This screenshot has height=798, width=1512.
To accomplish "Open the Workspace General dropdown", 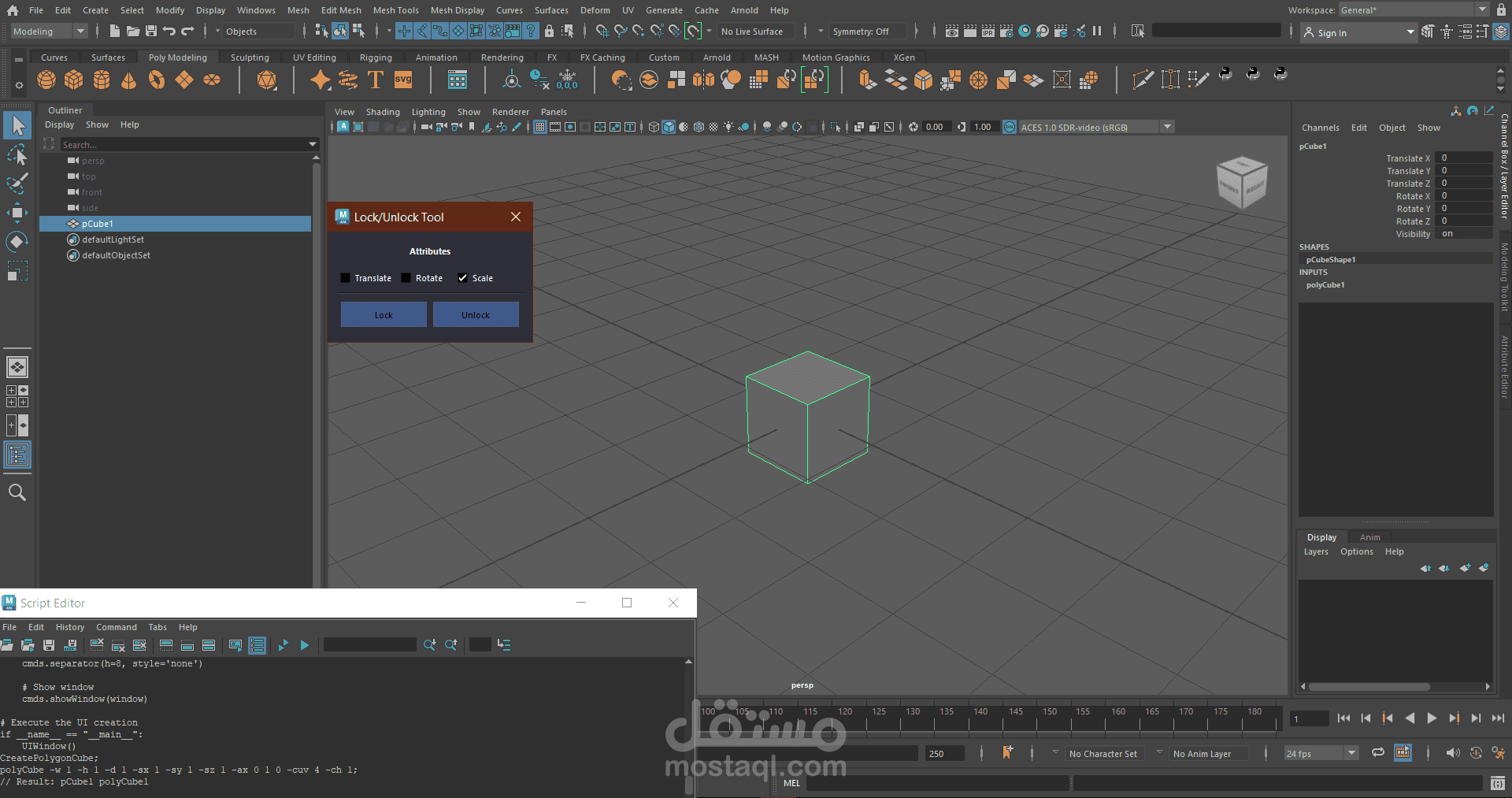I will (x=1414, y=9).
